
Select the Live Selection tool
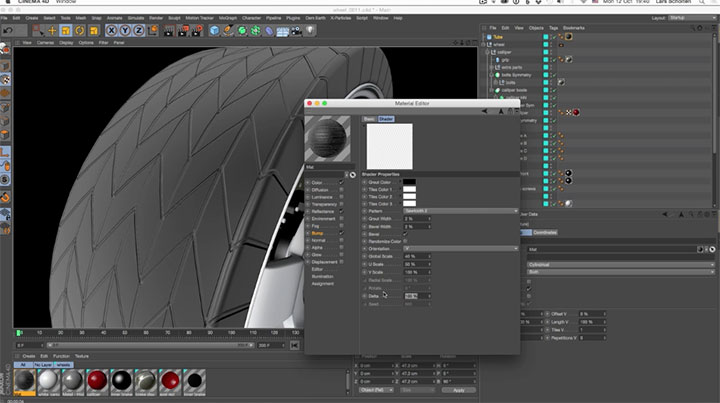click(x=38, y=31)
